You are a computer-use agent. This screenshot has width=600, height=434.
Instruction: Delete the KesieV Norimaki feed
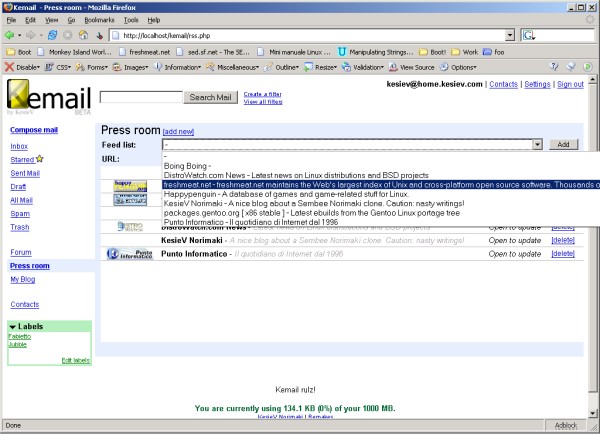point(563,240)
